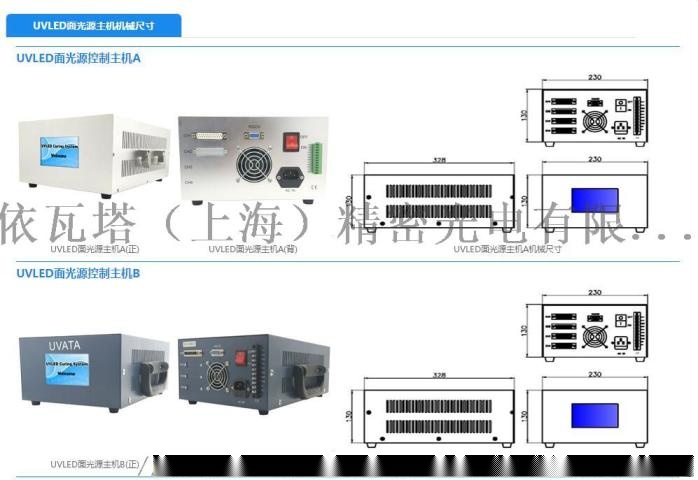Click the side handle on host B front photo
The image size is (698, 480).
click(154, 377)
